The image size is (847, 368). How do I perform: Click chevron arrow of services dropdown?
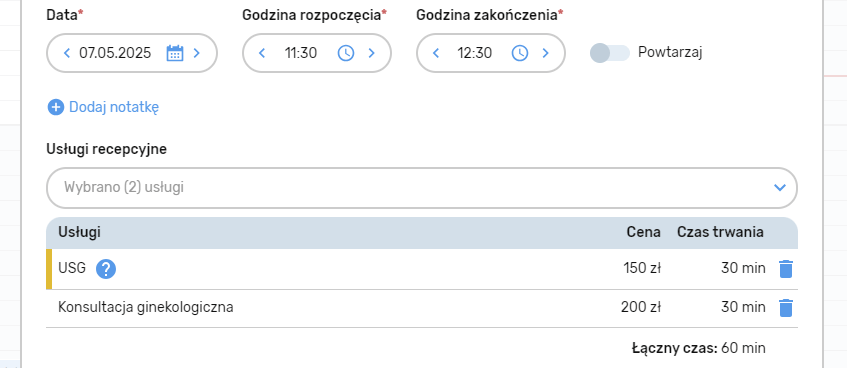coord(779,188)
